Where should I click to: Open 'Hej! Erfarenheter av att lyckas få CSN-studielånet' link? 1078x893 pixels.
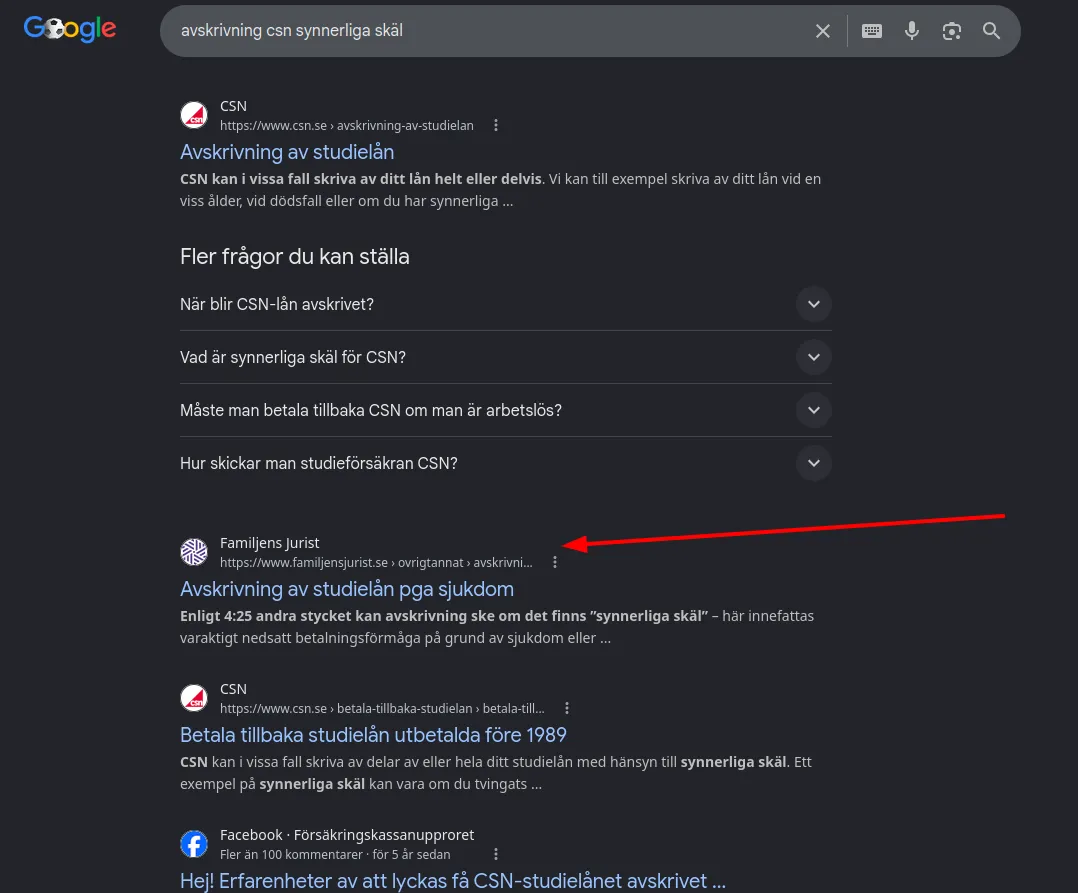click(x=452, y=881)
